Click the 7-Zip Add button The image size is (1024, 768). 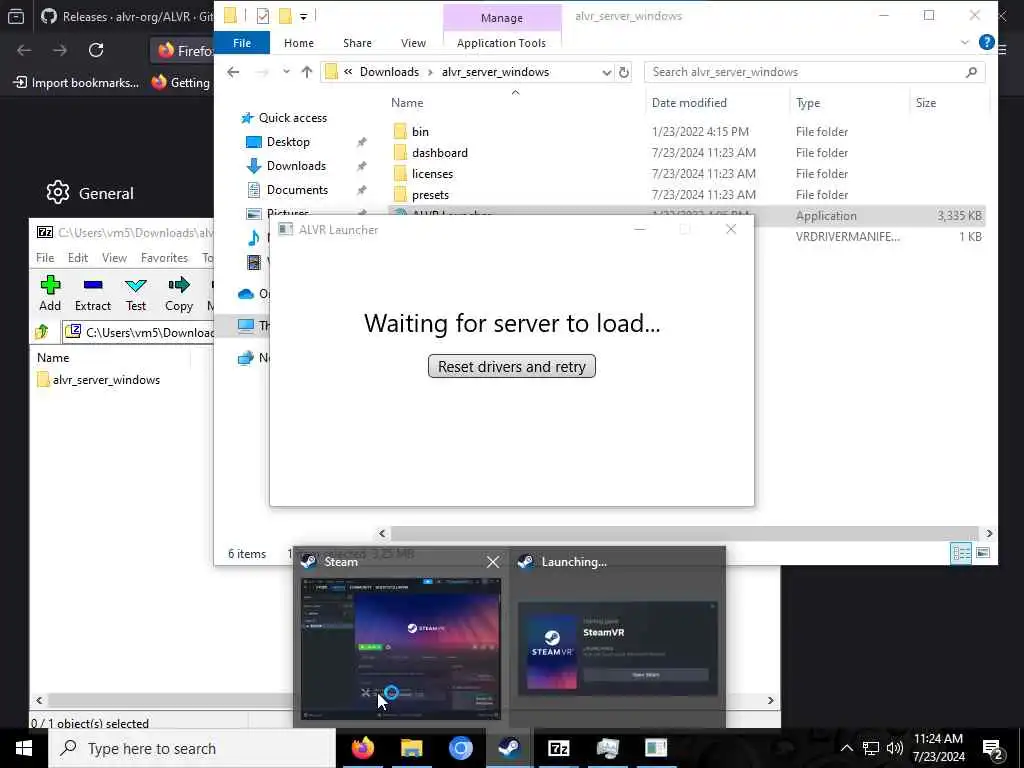click(x=50, y=293)
